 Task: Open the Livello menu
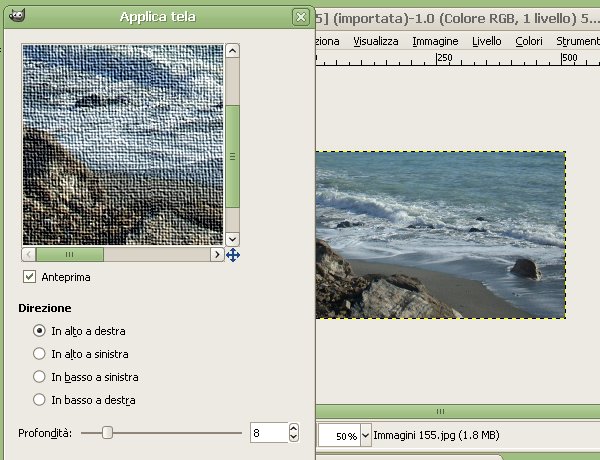(487, 41)
